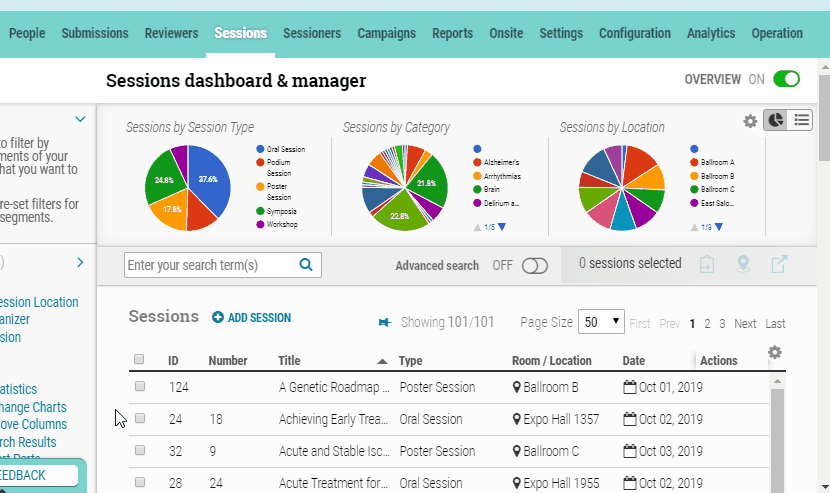The height and width of the screenshot is (493, 830).
Task: Open table column settings gear
Action: click(x=774, y=352)
